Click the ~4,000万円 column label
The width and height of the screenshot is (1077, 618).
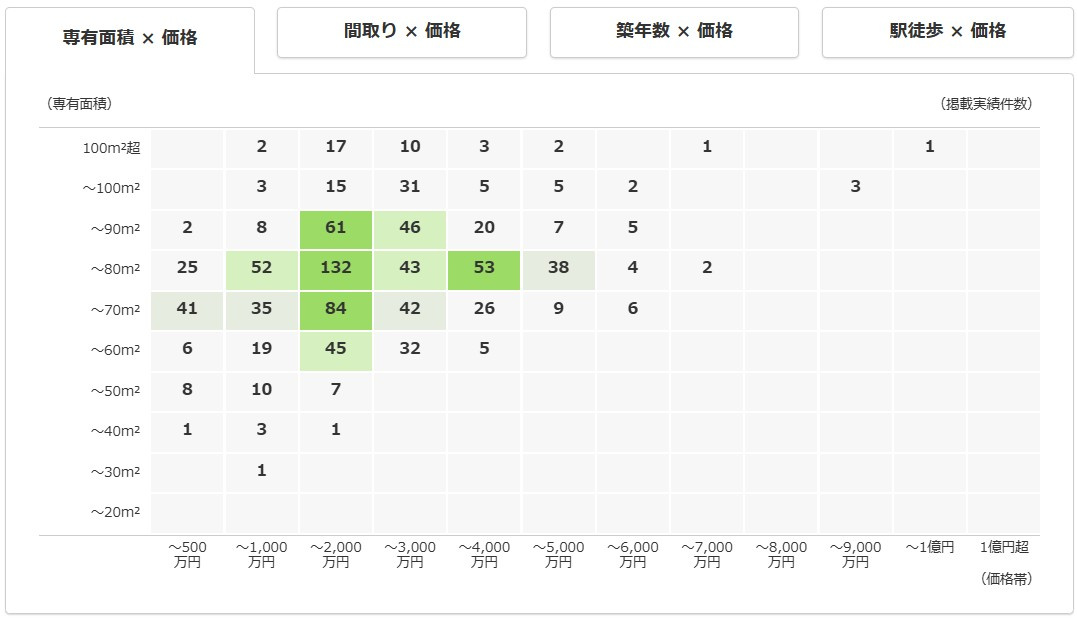coord(484,554)
